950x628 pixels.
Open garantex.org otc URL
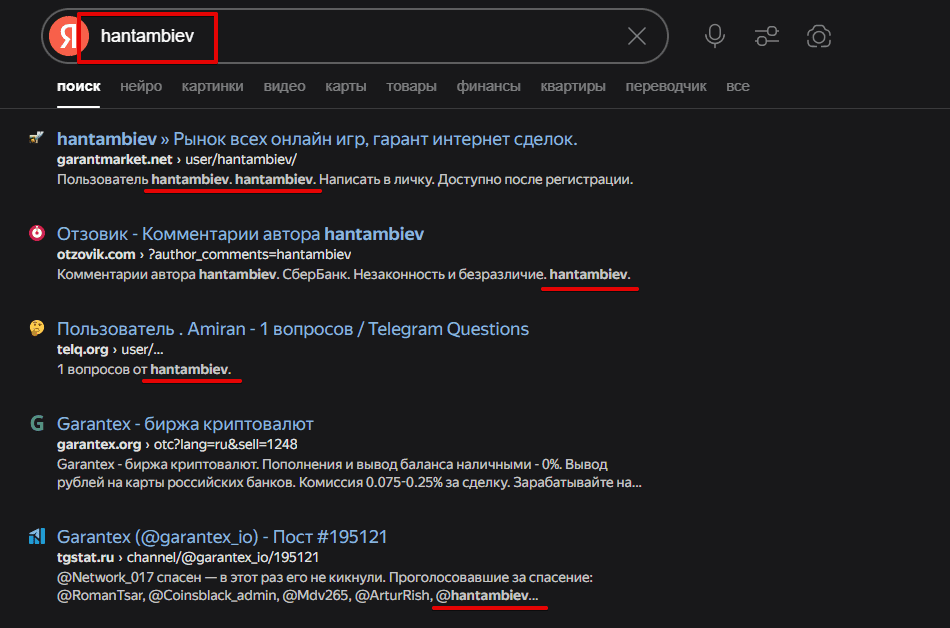point(177,445)
